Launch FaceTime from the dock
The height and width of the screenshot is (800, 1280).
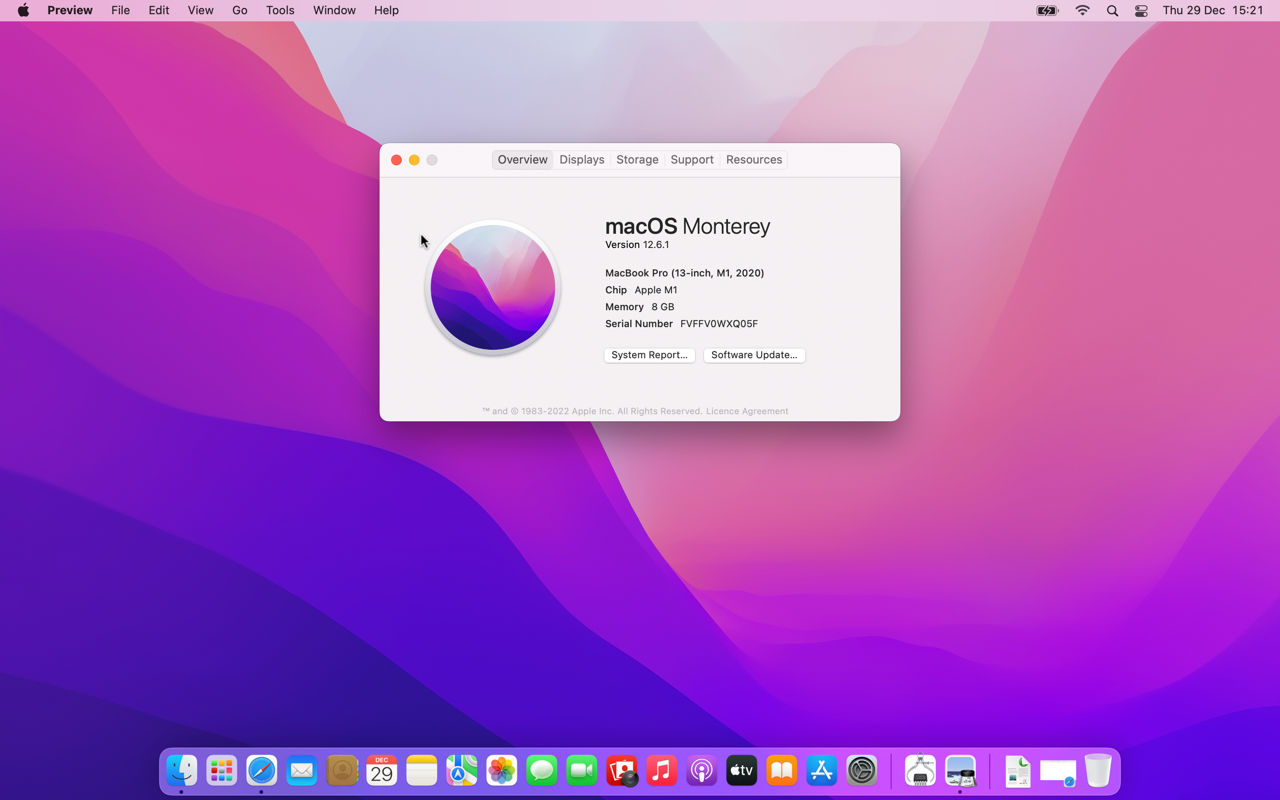pos(581,770)
